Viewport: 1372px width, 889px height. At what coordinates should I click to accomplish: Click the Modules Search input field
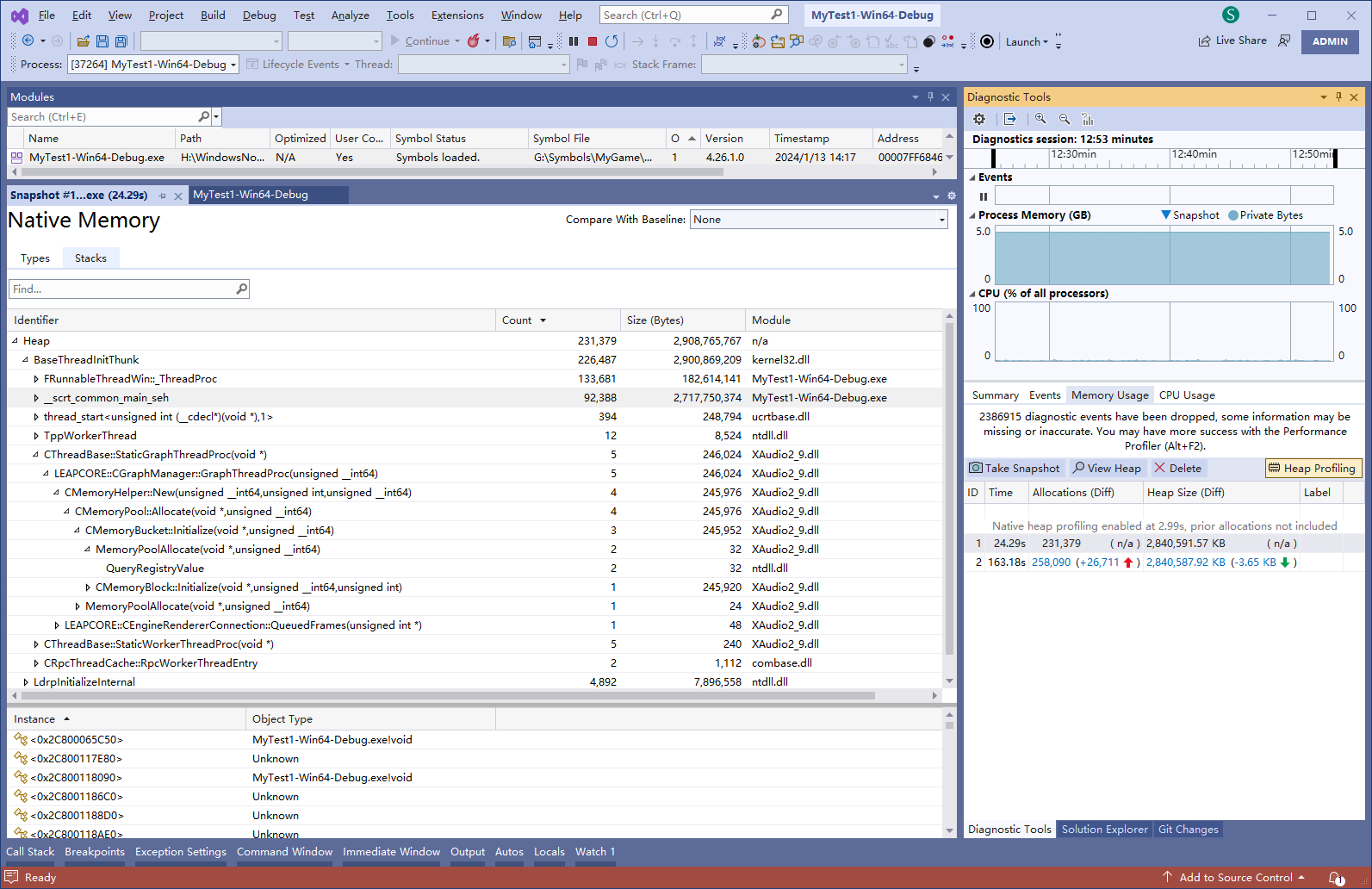click(x=103, y=116)
